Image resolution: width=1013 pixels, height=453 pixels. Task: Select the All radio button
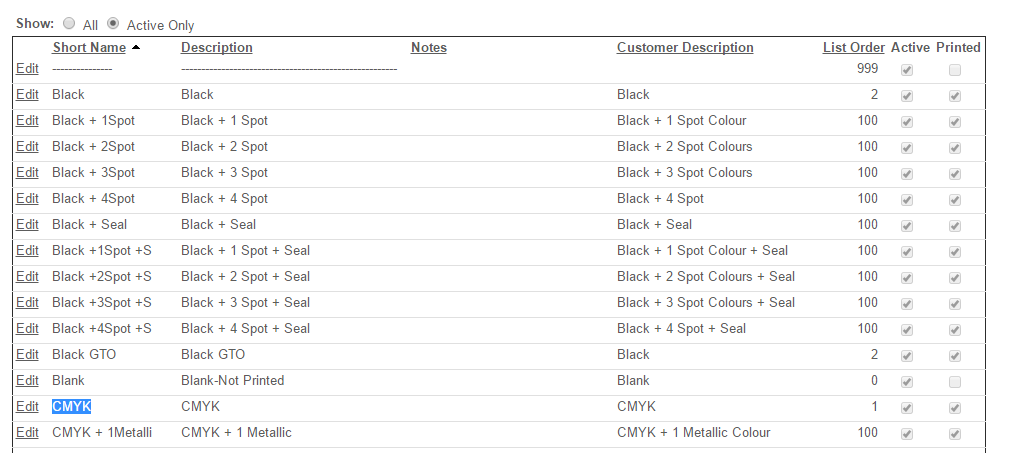pyautogui.click(x=69, y=23)
